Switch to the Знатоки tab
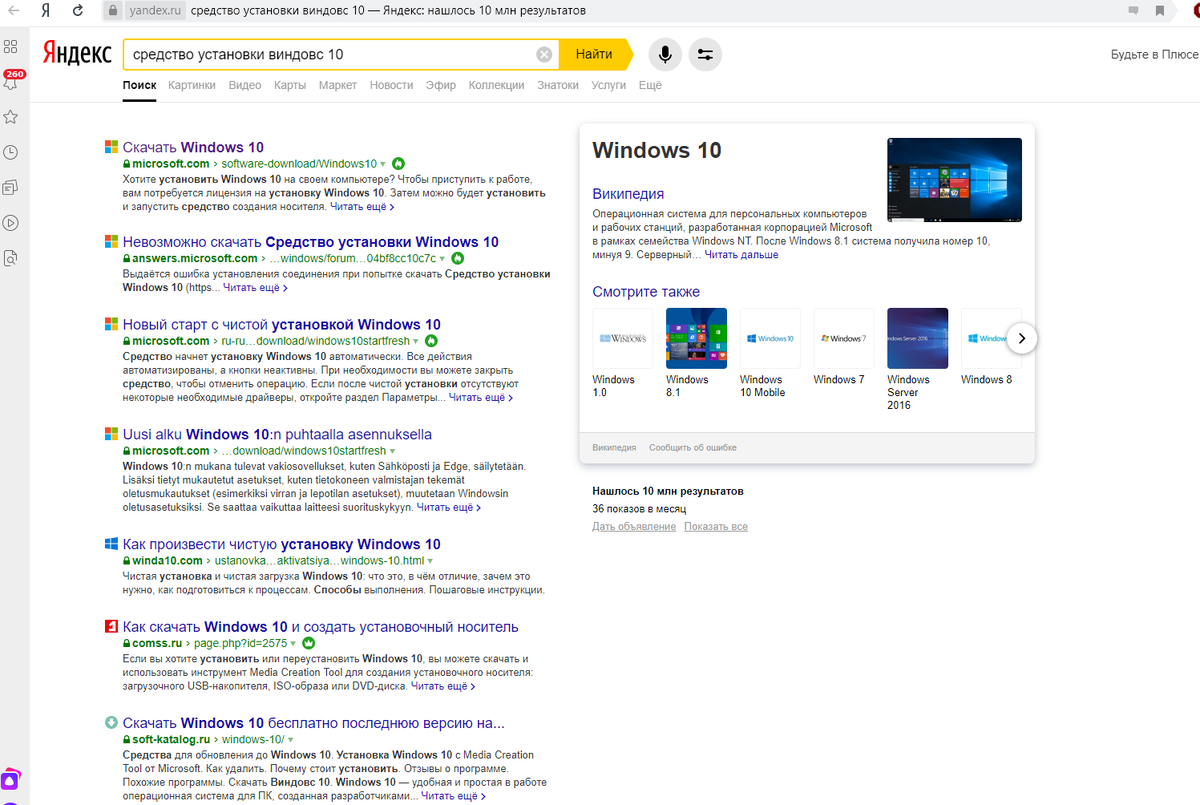The width and height of the screenshot is (1200, 805). click(x=558, y=86)
